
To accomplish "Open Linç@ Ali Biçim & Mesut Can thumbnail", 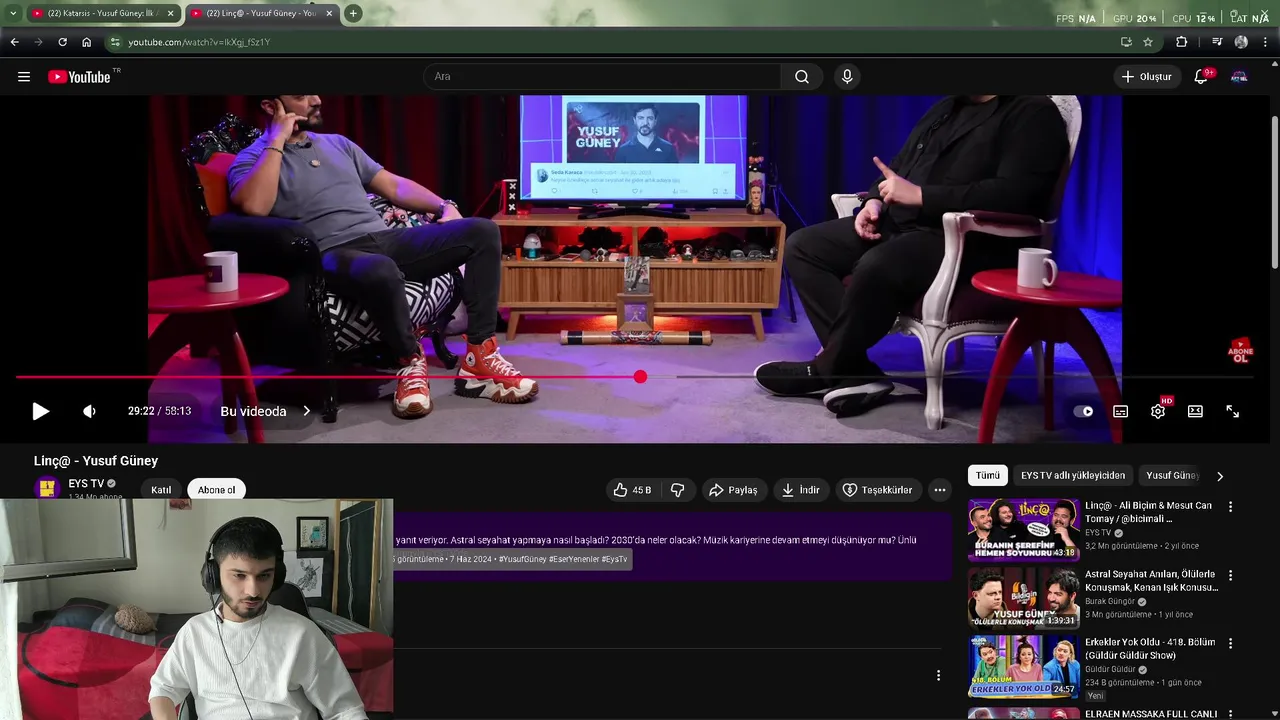I will click(x=1023, y=529).
